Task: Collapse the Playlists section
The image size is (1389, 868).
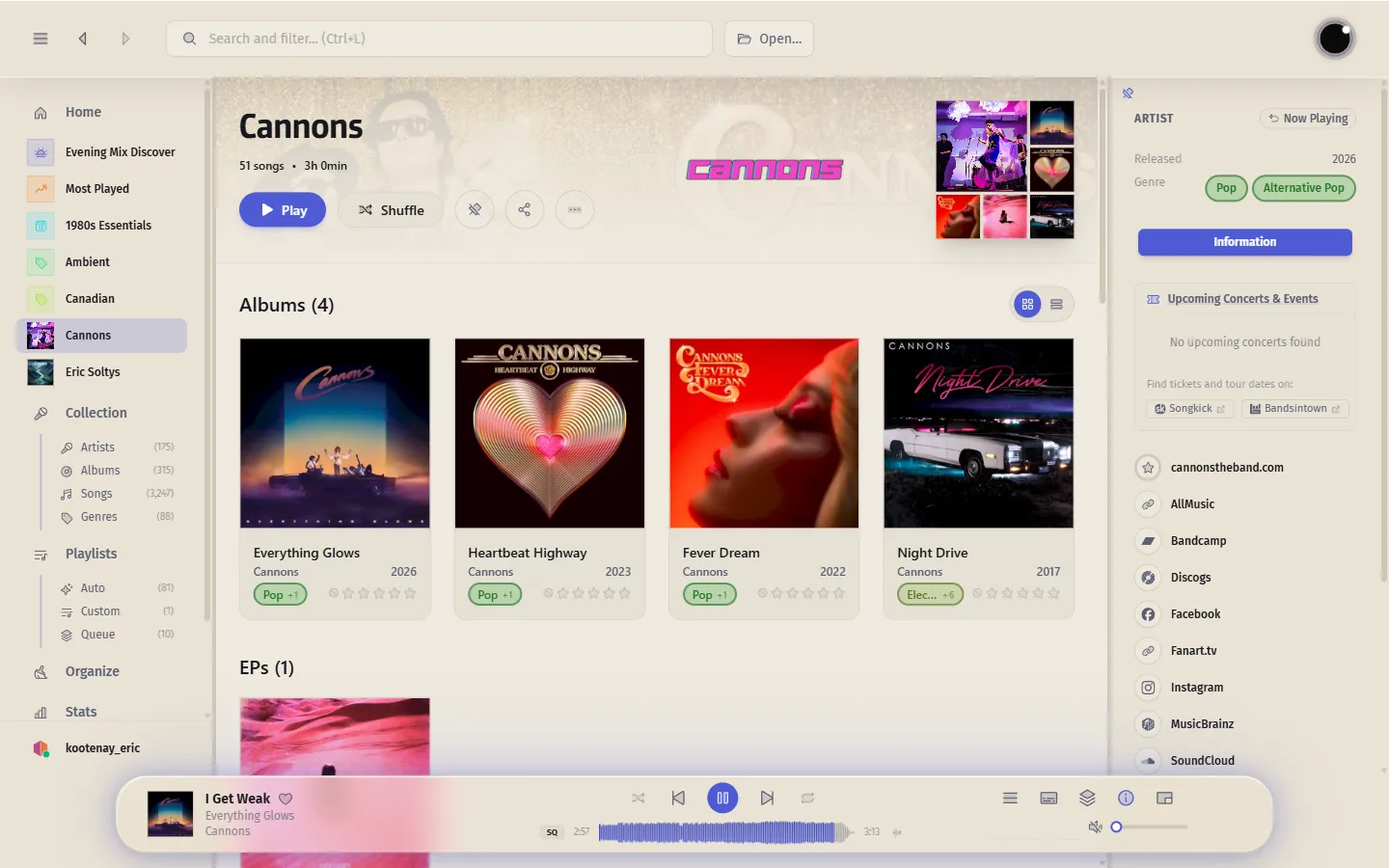Action: pos(92,554)
